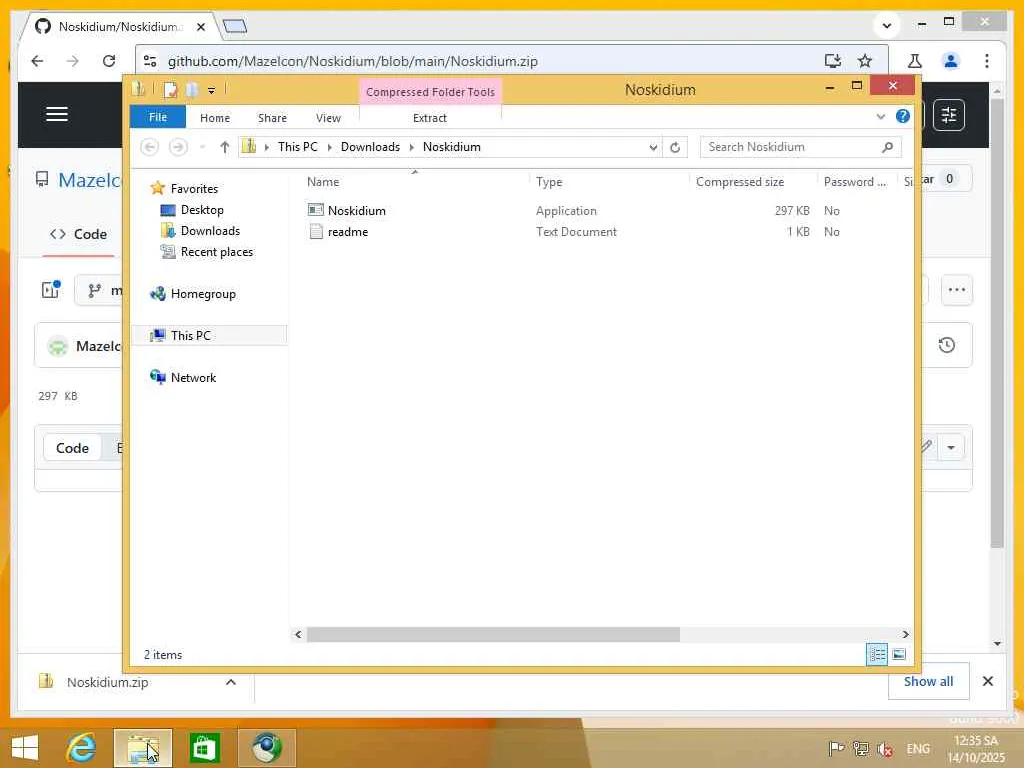Viewport: 1024px width, 768px height.
Task: Open Chrome profile avatar
Action: (950, 61)
